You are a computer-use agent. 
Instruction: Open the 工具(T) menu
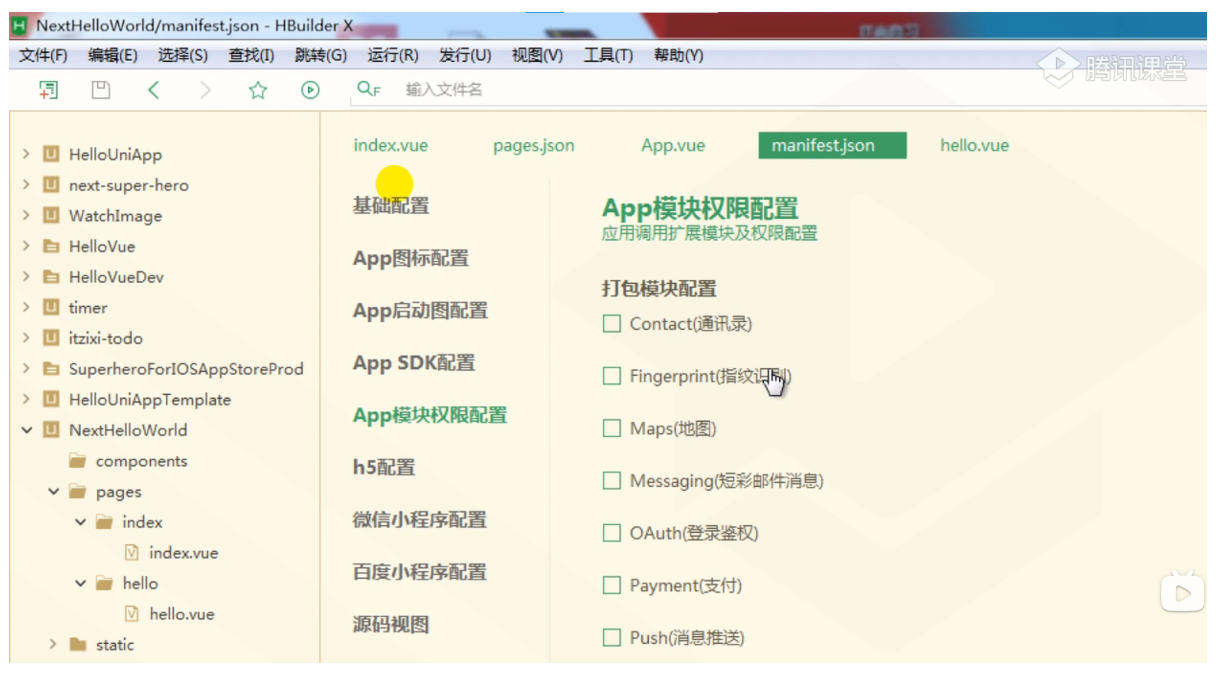pos(608,56)
